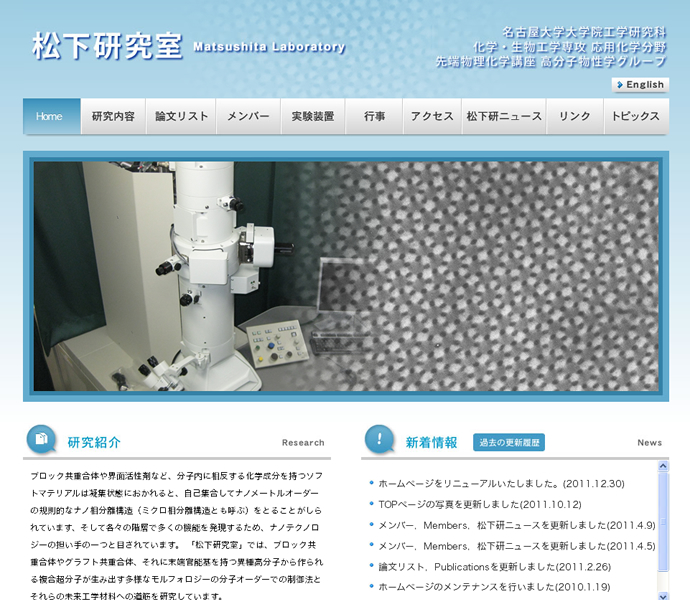Image resolution: width=690 pixels, height=600 pixels.
Task: Click the ホームページのメンテナンス 2010.1.19 entry
Action: [x=494, y=587]
